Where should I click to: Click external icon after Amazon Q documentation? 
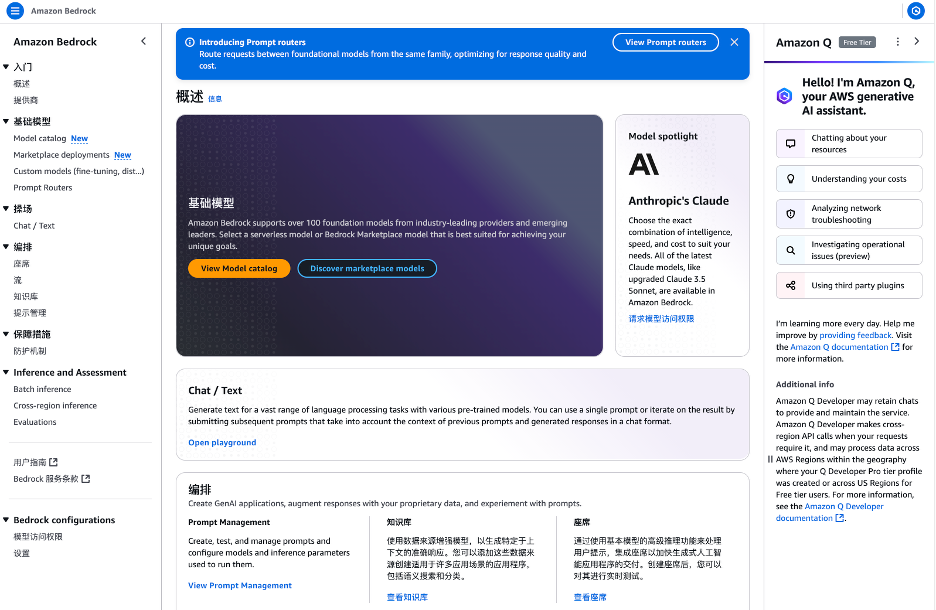pos(895,347)
